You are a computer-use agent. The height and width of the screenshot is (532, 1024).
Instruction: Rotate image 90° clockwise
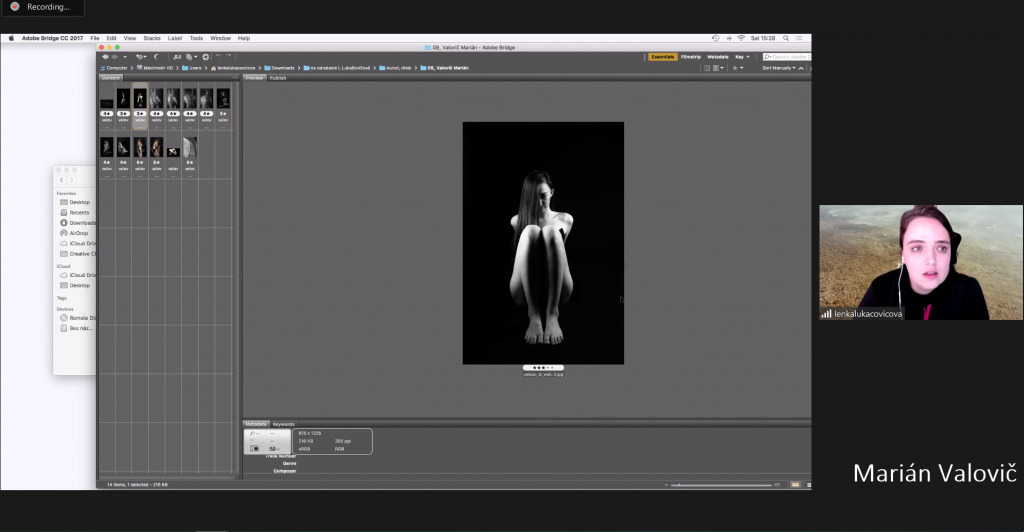(229, 57)
